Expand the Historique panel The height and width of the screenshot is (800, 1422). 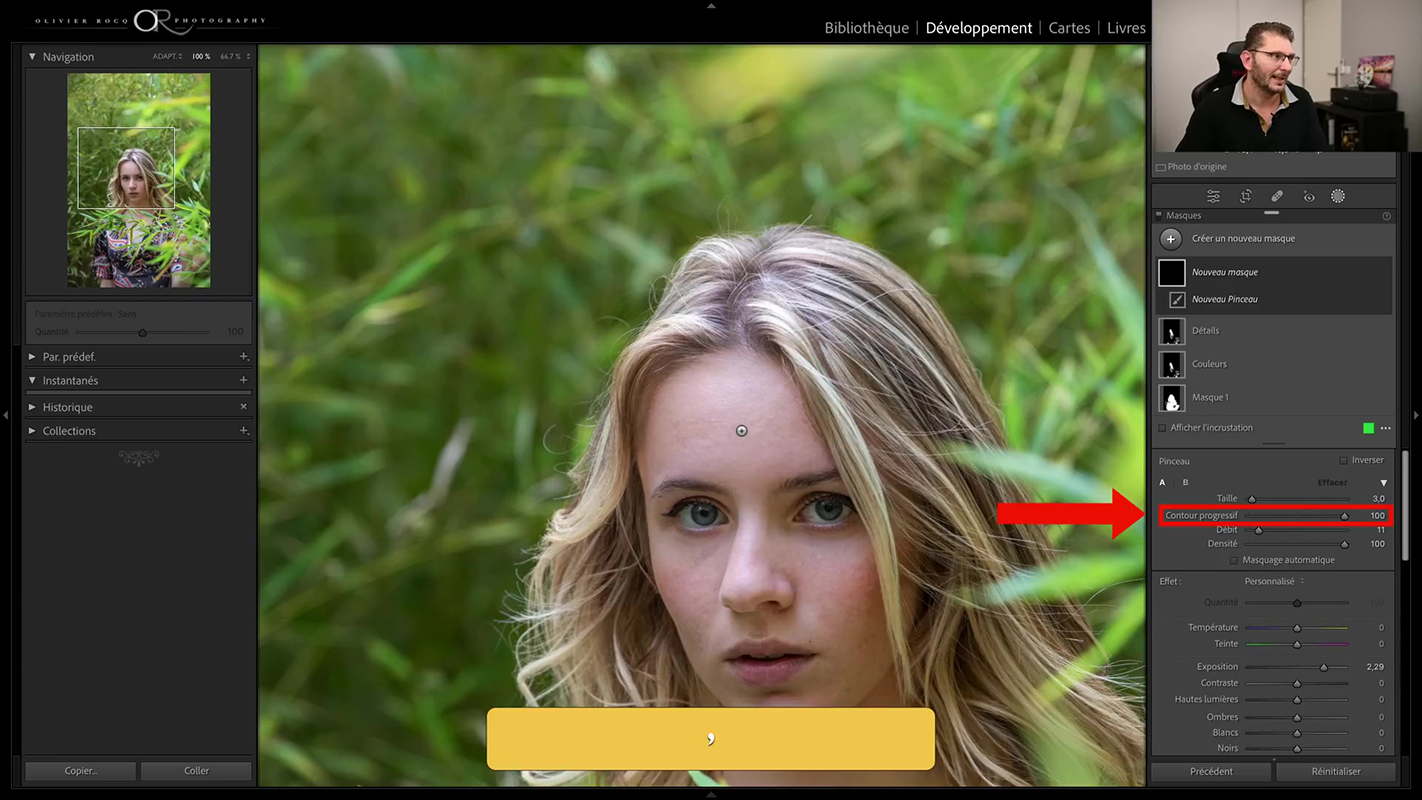(32, 407)
